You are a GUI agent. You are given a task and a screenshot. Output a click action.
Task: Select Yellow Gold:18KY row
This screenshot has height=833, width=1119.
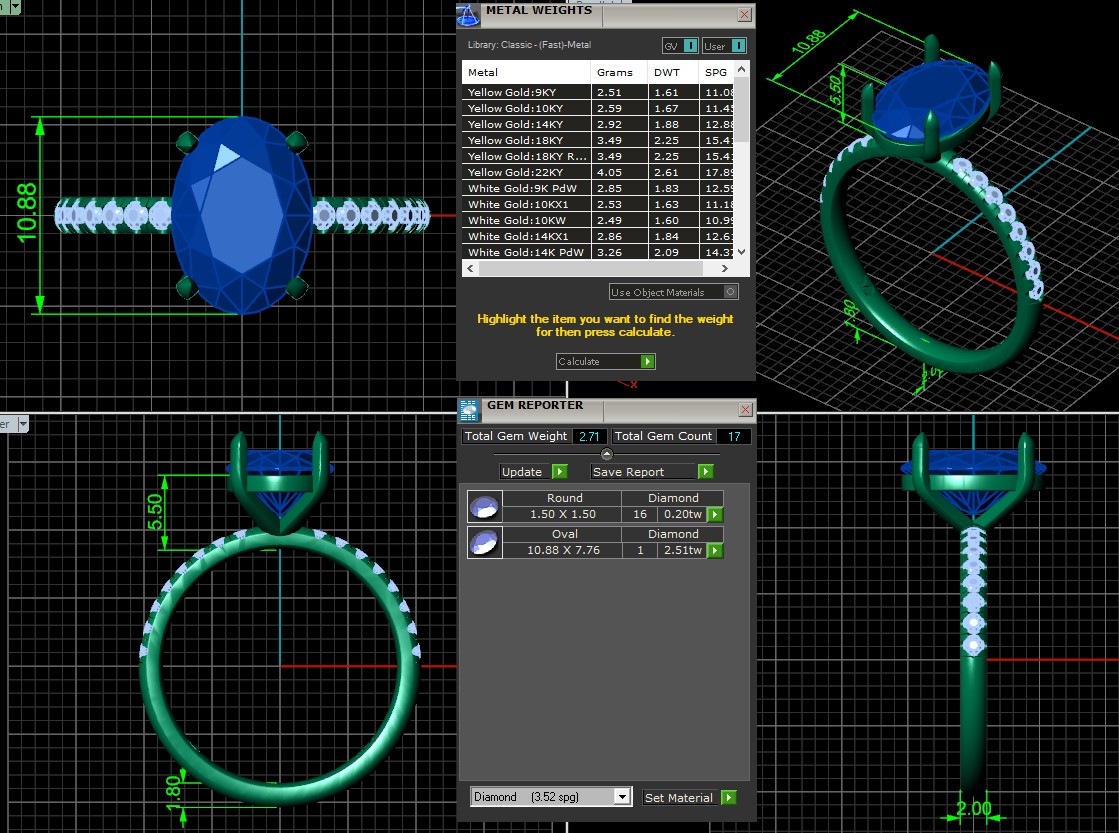point(527,141)
